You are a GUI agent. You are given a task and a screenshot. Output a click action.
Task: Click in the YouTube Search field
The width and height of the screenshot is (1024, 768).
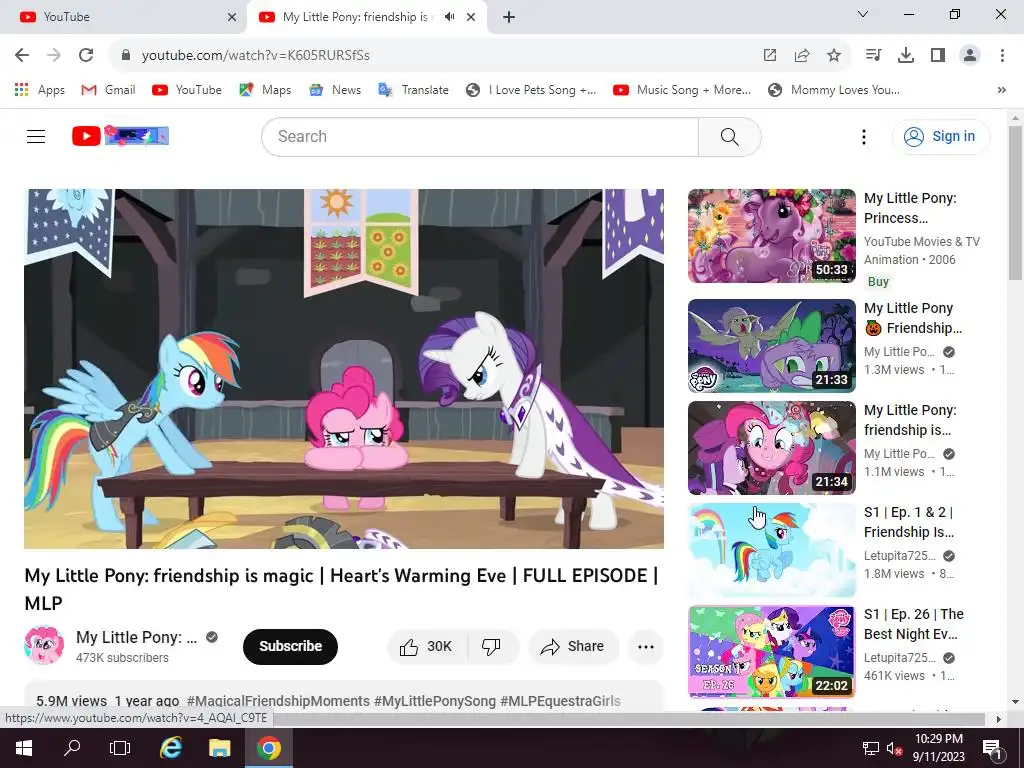click(480, 136)
